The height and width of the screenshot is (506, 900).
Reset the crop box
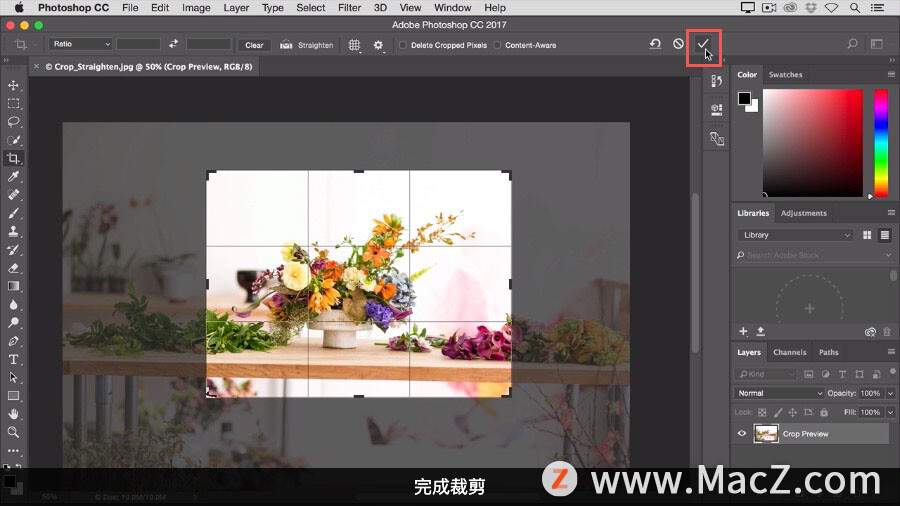point(655,44)
